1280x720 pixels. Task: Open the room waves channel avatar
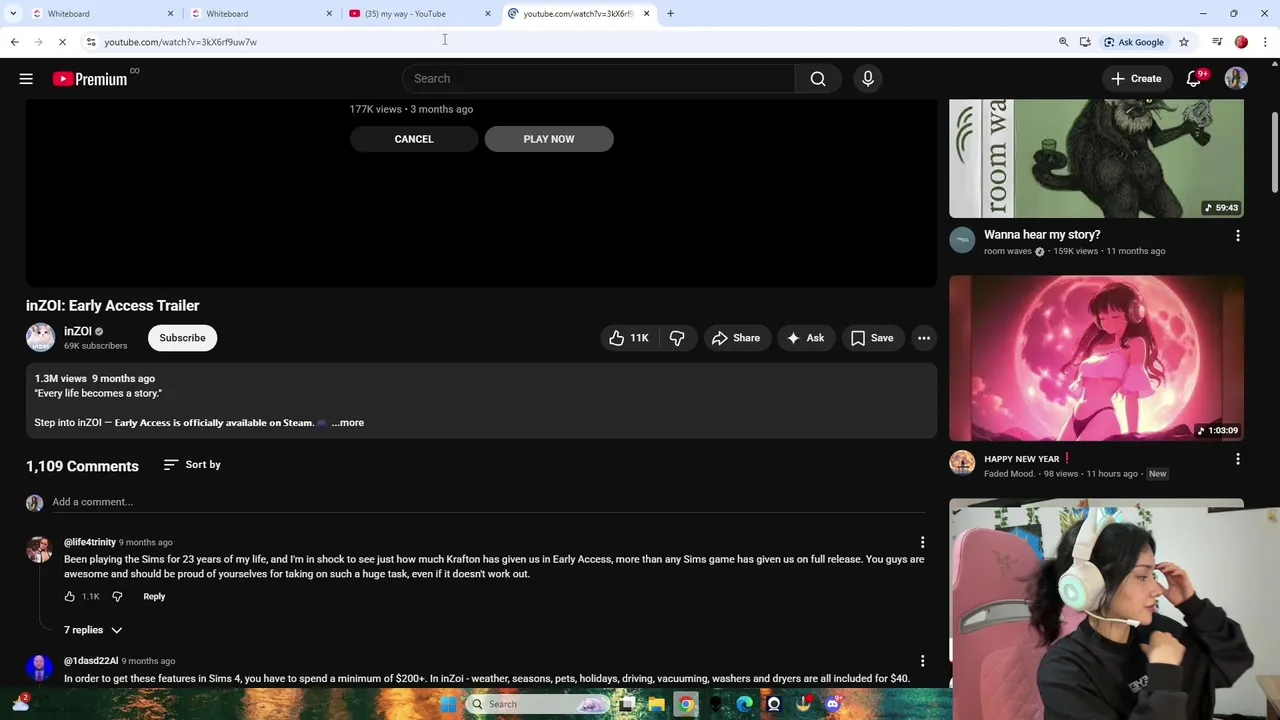[x=962, y=240]
